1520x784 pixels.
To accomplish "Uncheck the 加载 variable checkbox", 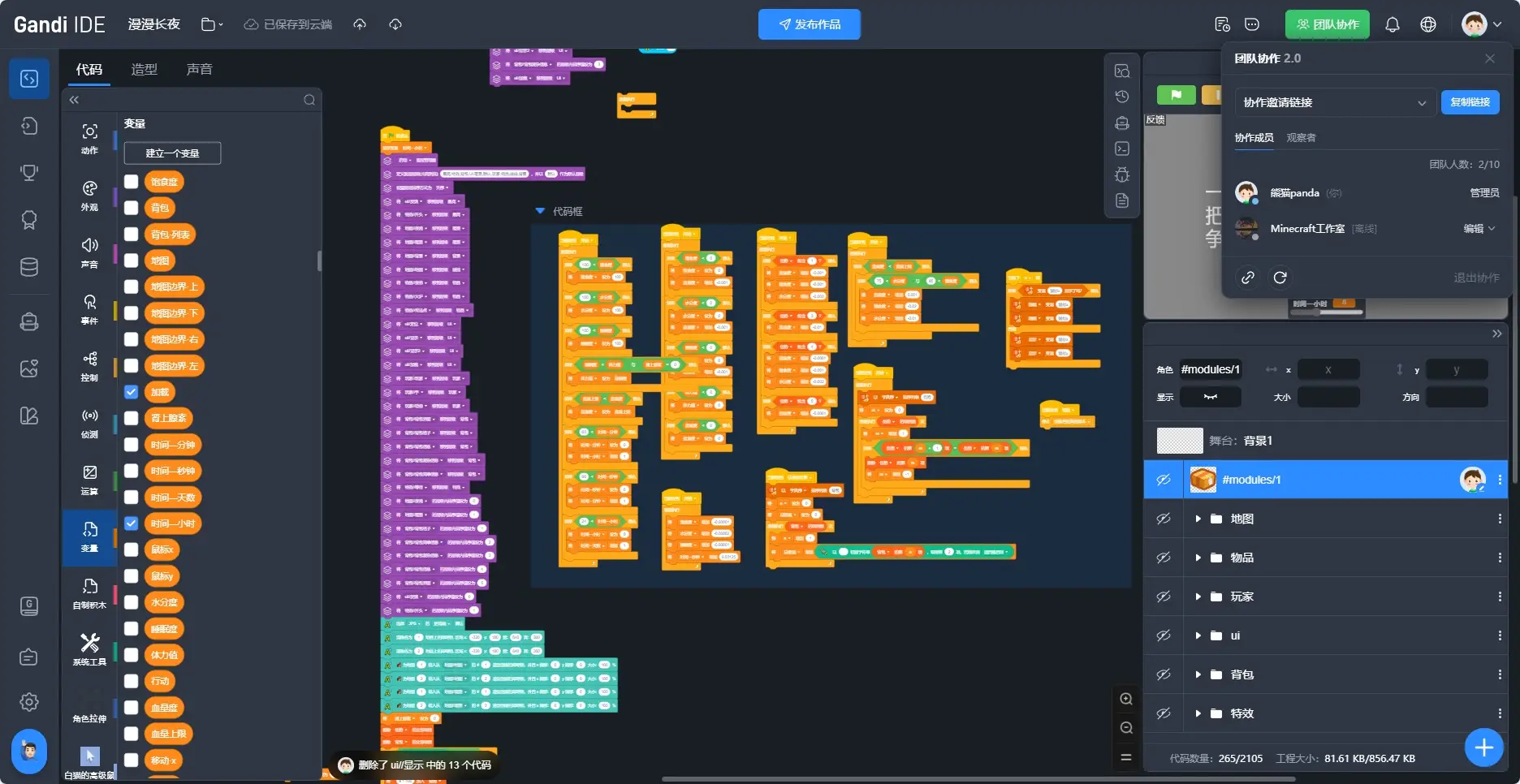I will click(131, 392).
